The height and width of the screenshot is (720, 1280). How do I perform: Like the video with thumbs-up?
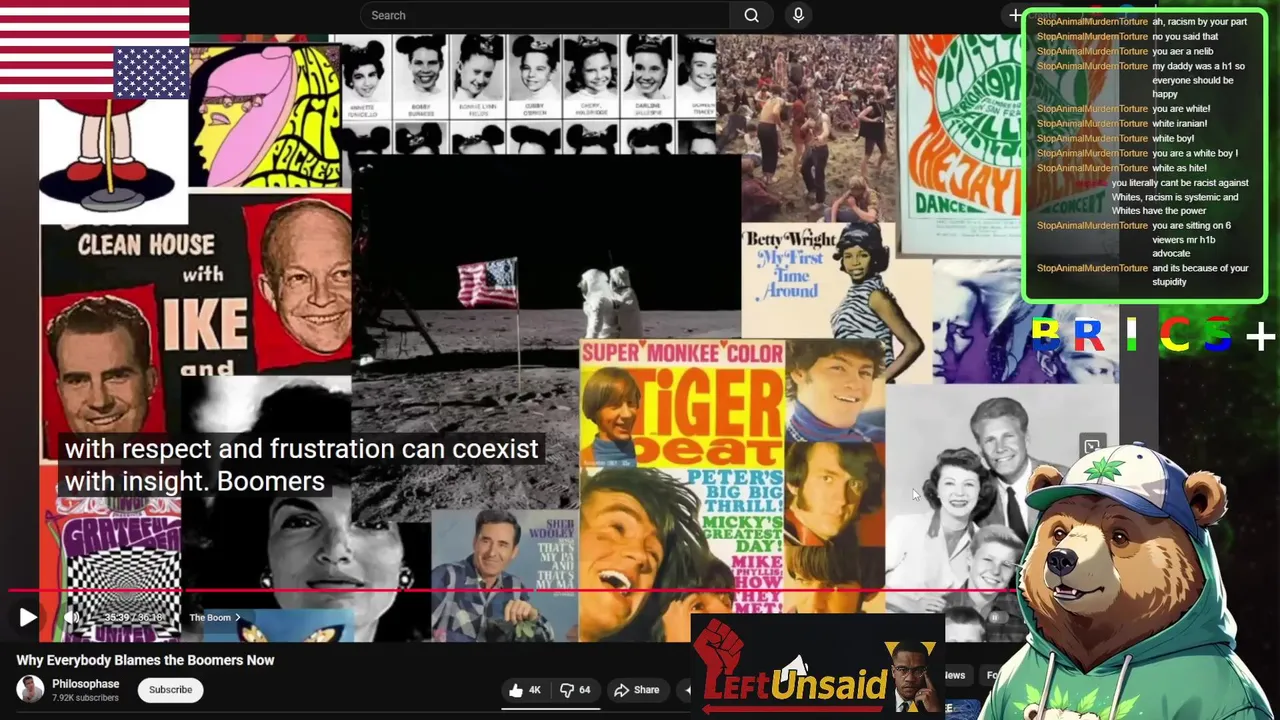[524, 690]
